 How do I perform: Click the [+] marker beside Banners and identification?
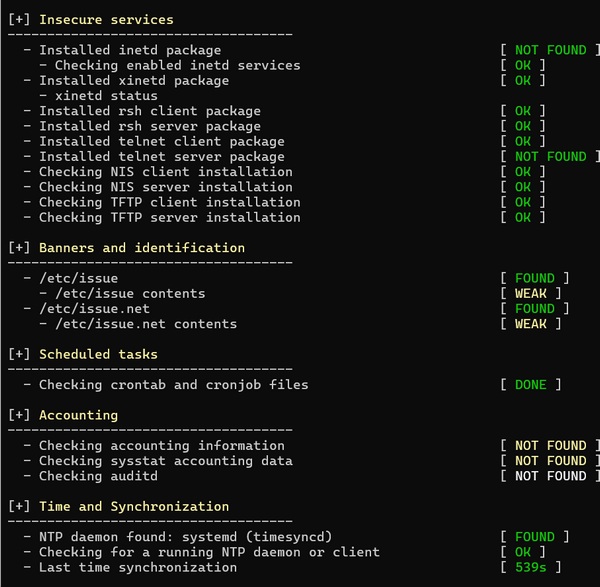(x=19, y=247)
